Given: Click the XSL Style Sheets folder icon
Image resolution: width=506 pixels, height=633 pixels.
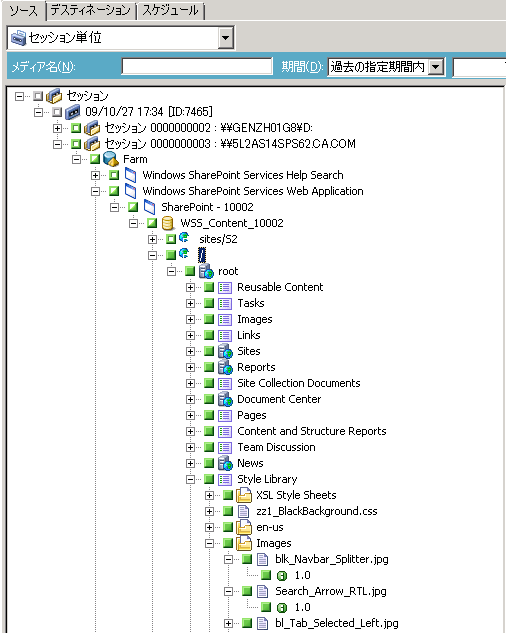Looking at the screenshot, I should (244, 495).
